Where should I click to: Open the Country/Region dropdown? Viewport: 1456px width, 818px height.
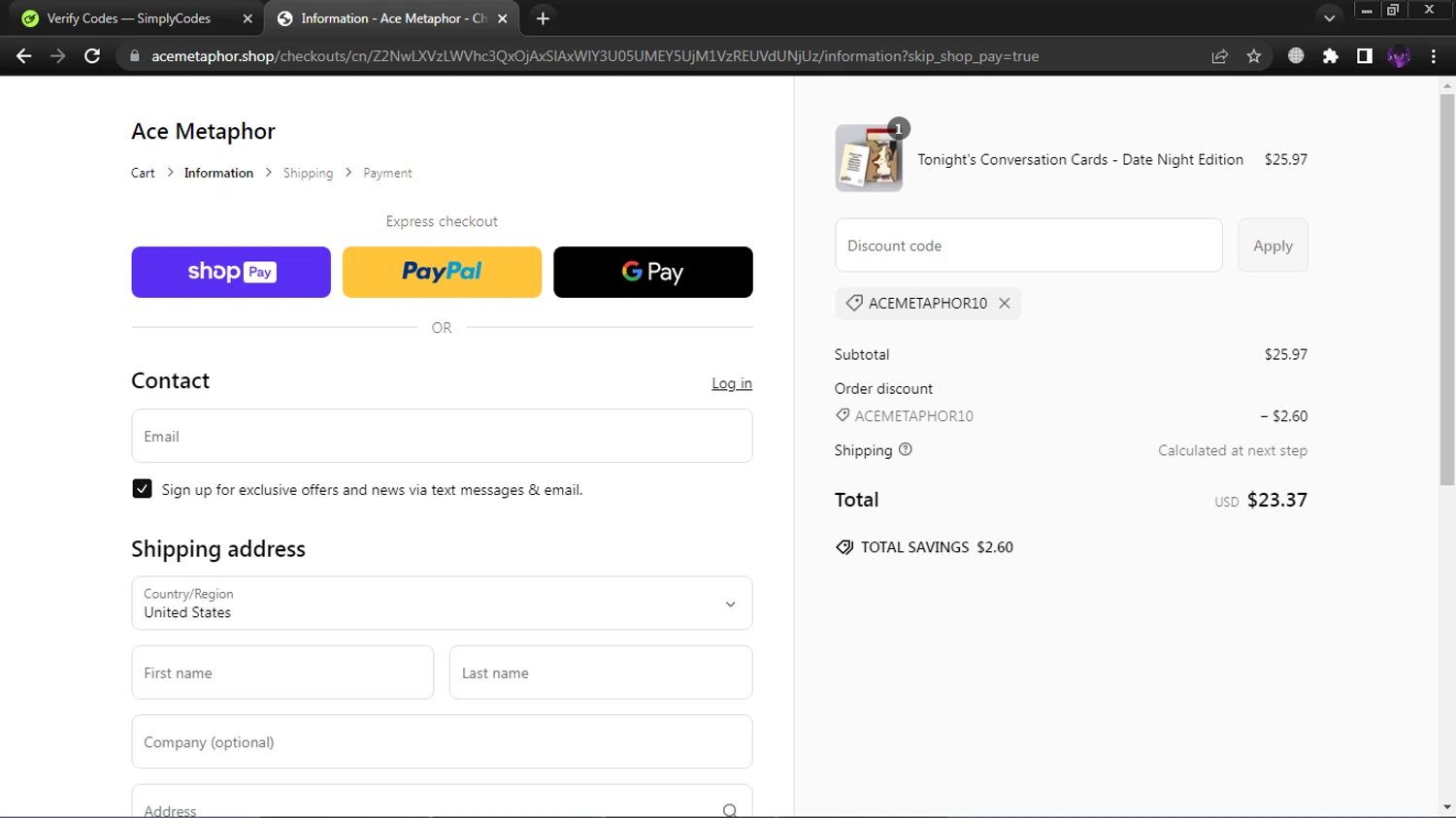[x=442, y=603]
